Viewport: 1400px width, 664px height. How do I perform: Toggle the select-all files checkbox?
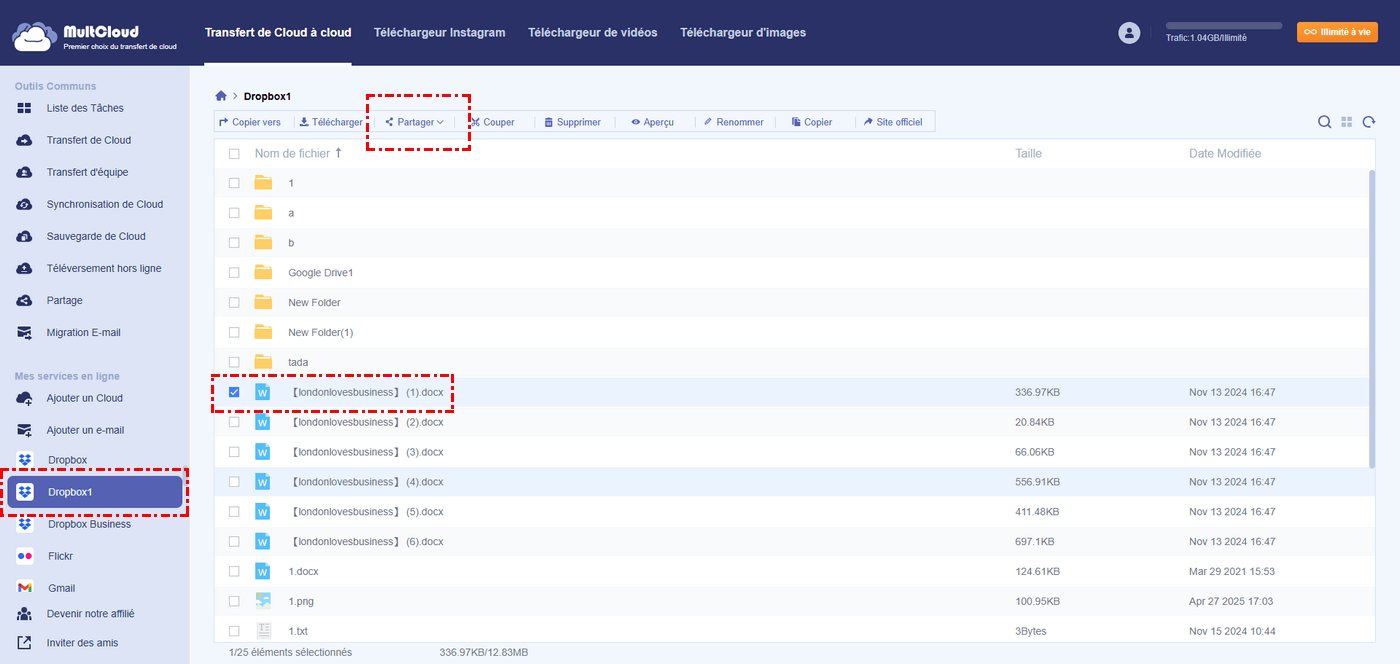coord(234,153)
